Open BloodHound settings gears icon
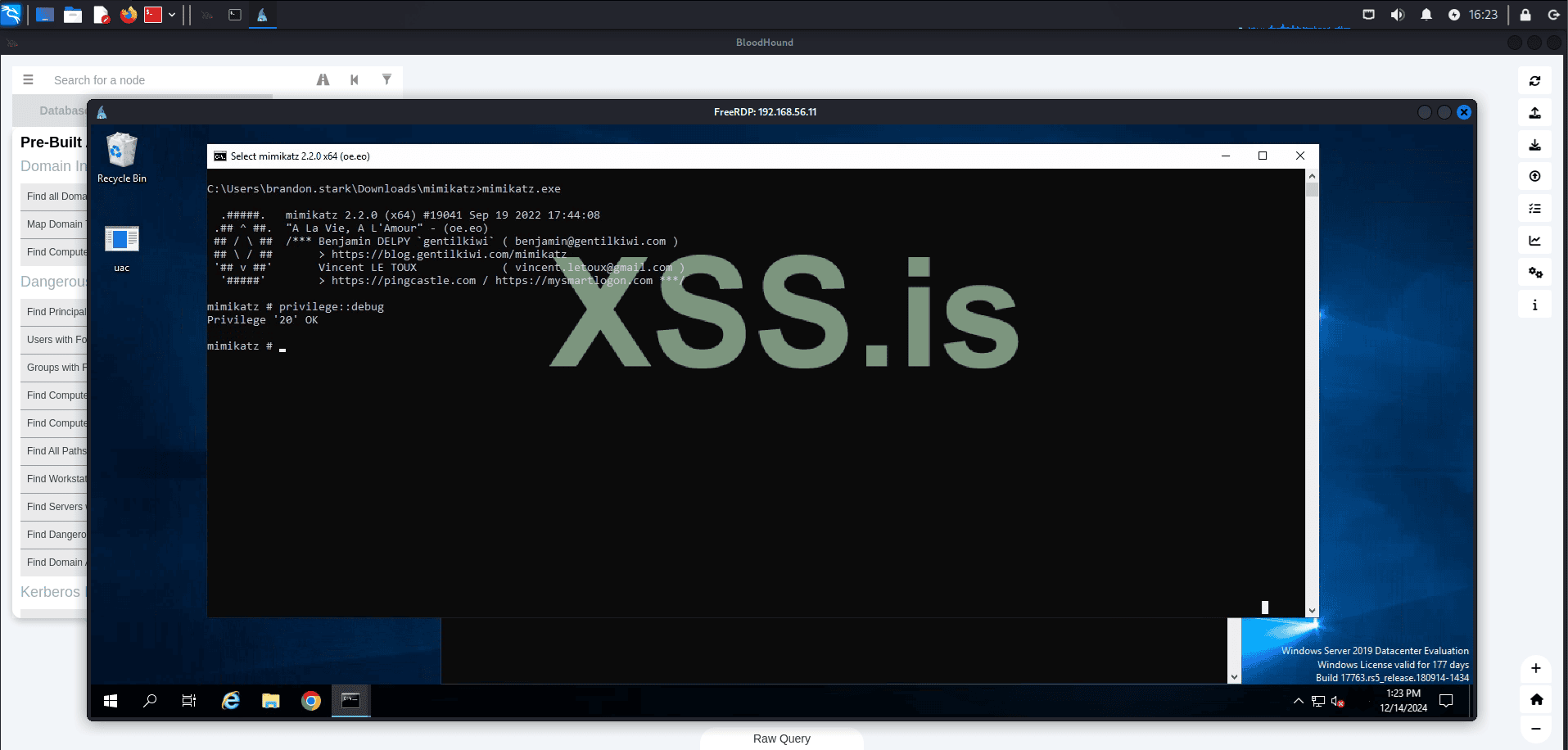The image size is (1568, 750). point(1535,273)
